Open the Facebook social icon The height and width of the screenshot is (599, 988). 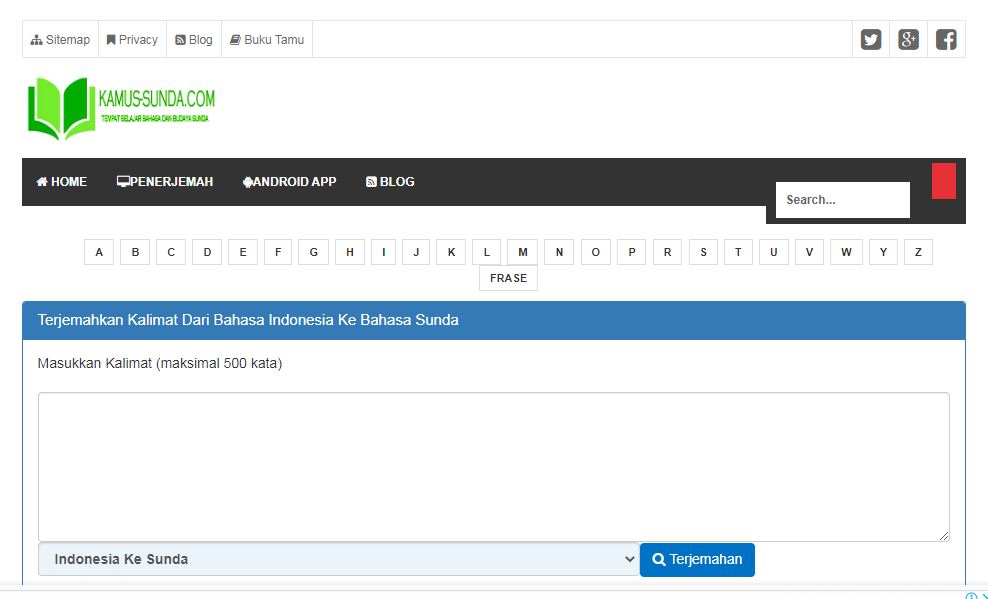click(x=946, y=39)
